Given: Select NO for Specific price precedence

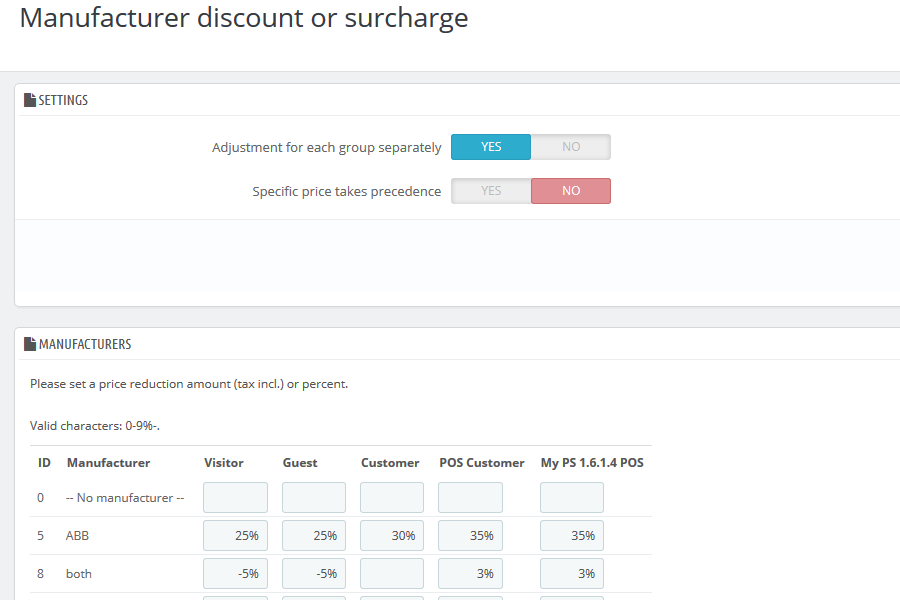Looking at the screenshot, I should point(571,191).
